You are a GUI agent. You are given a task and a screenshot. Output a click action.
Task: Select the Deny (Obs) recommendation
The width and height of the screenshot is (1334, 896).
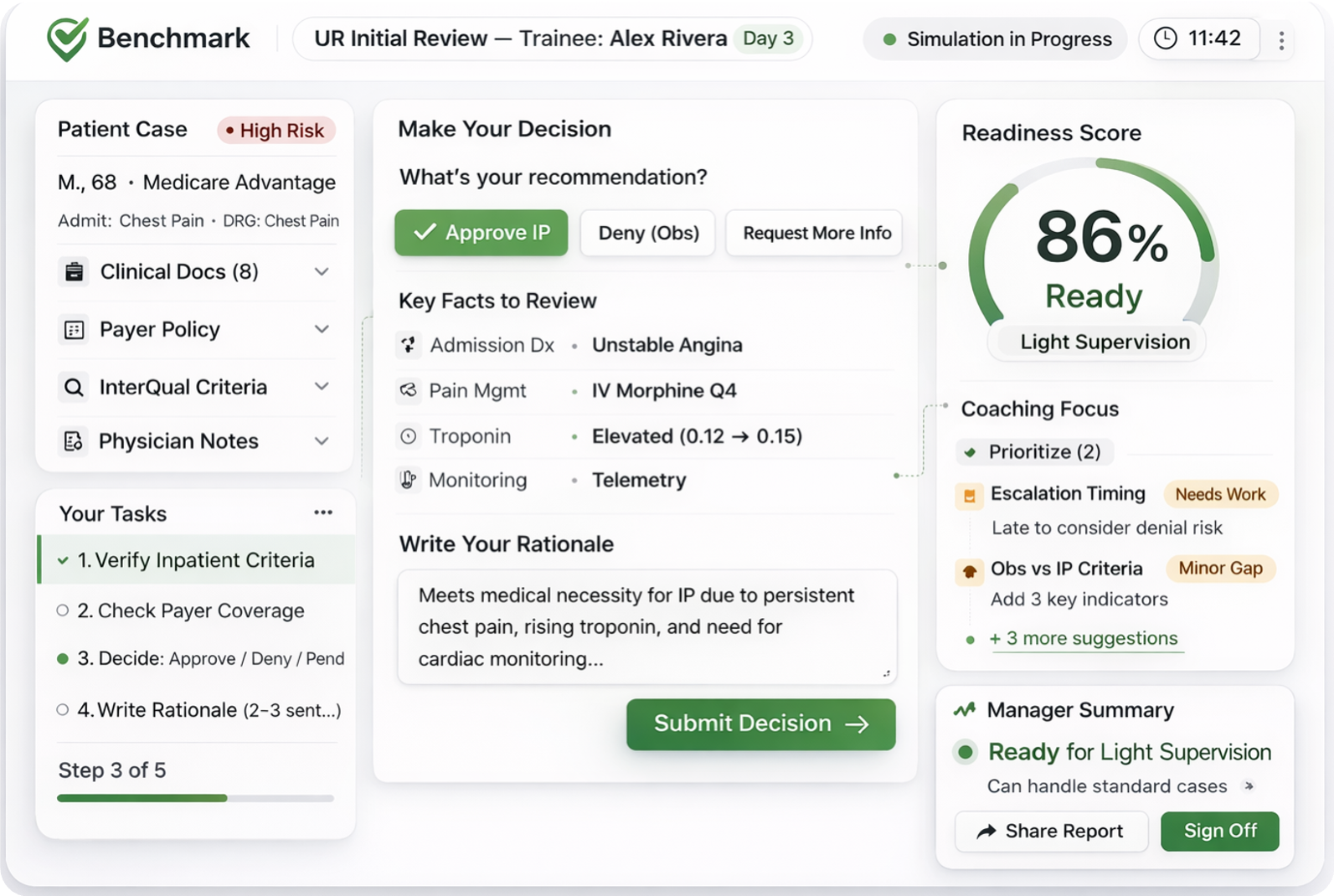(x=648, y=233)
